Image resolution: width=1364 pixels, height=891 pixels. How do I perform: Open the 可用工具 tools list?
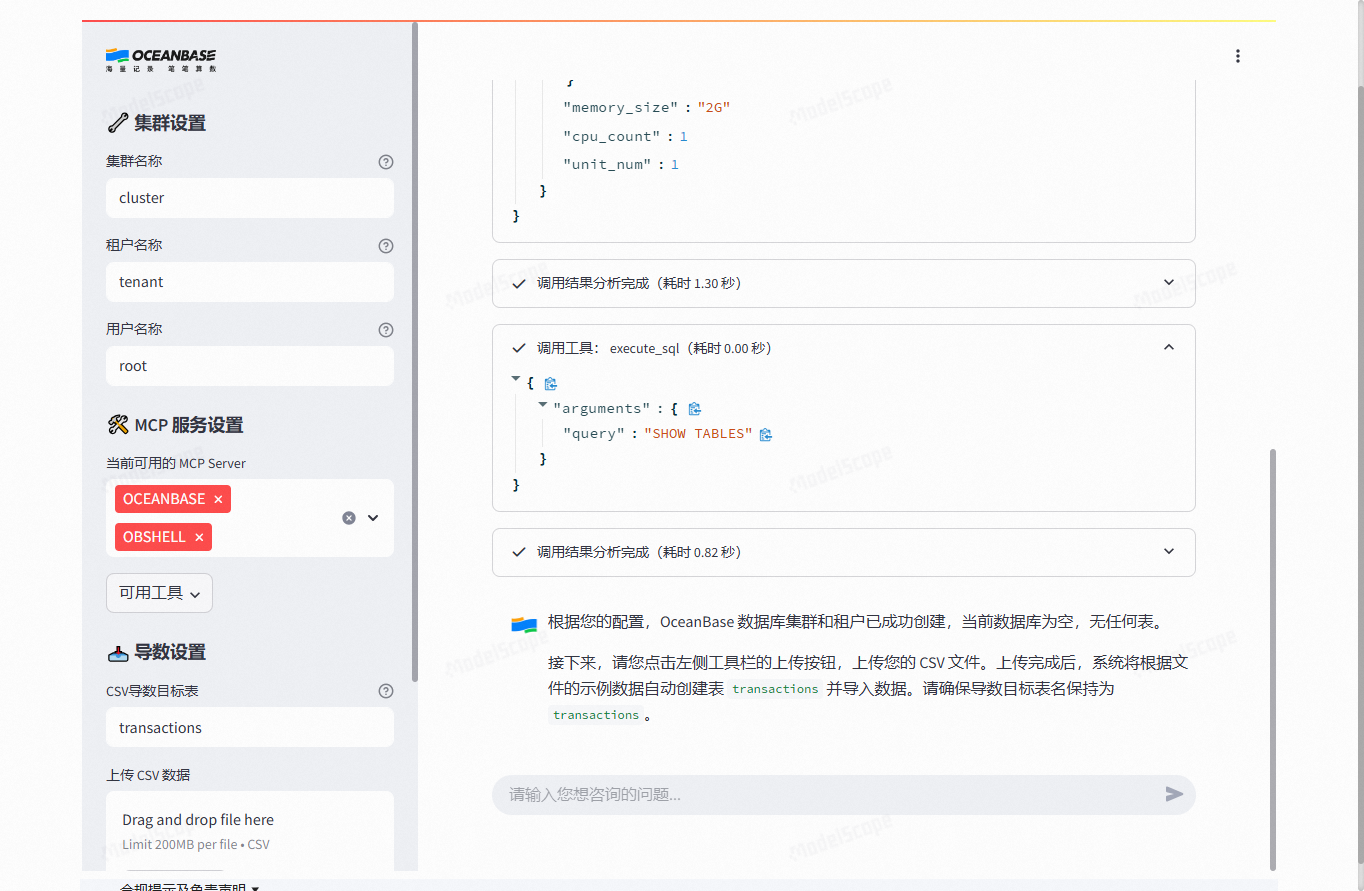click(x=159, y=592)
